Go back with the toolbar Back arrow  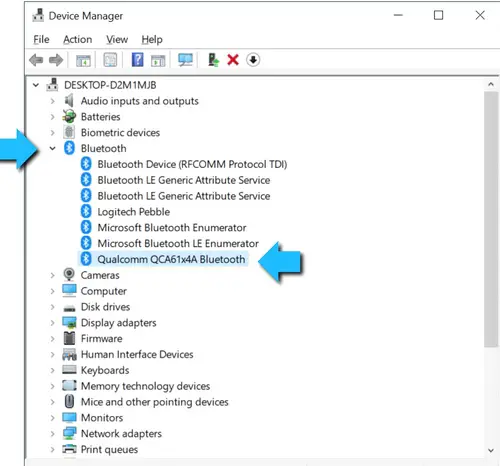[36, 60]
